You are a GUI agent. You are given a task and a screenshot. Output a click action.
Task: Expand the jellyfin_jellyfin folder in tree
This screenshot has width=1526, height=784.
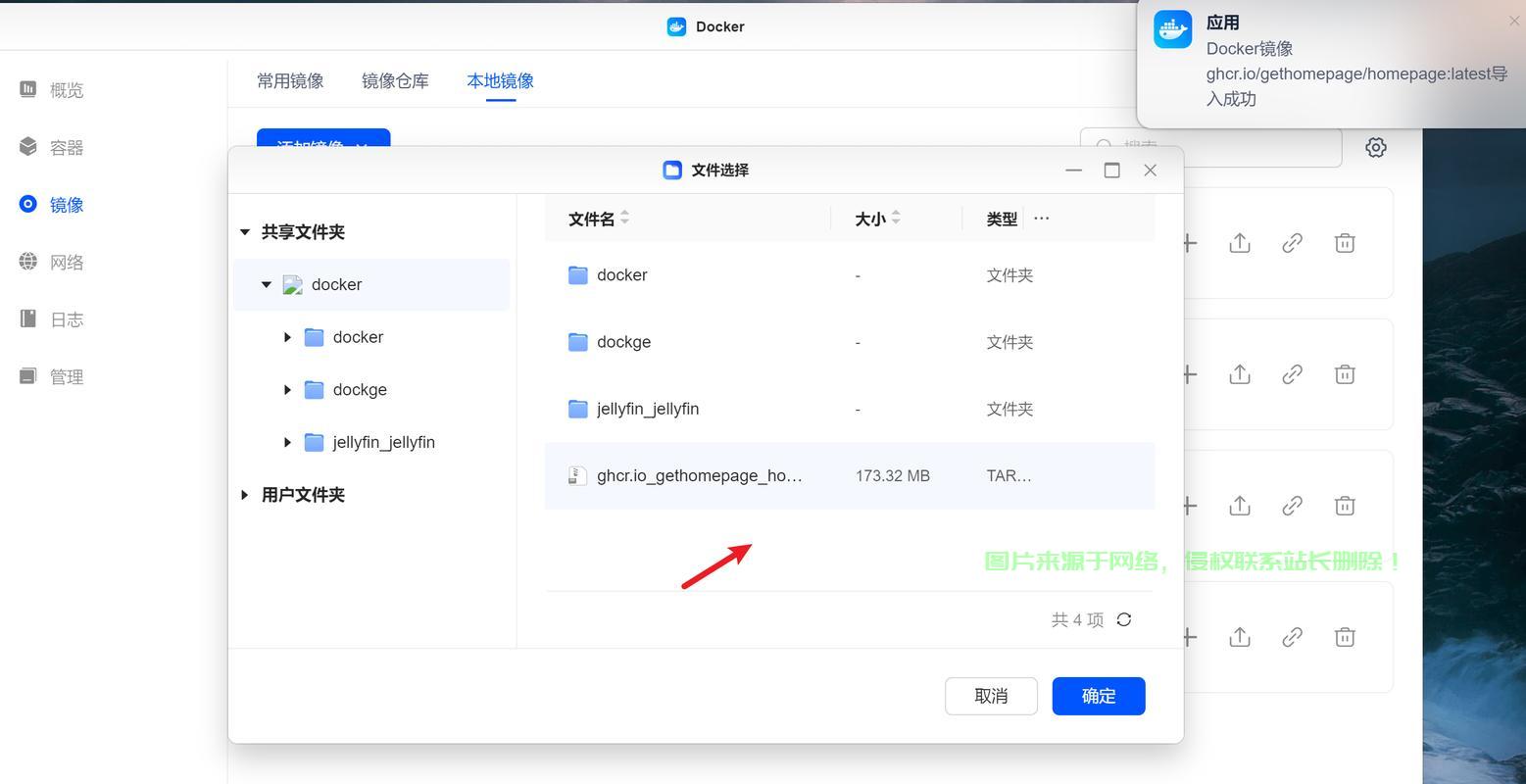tap(287, 443)
